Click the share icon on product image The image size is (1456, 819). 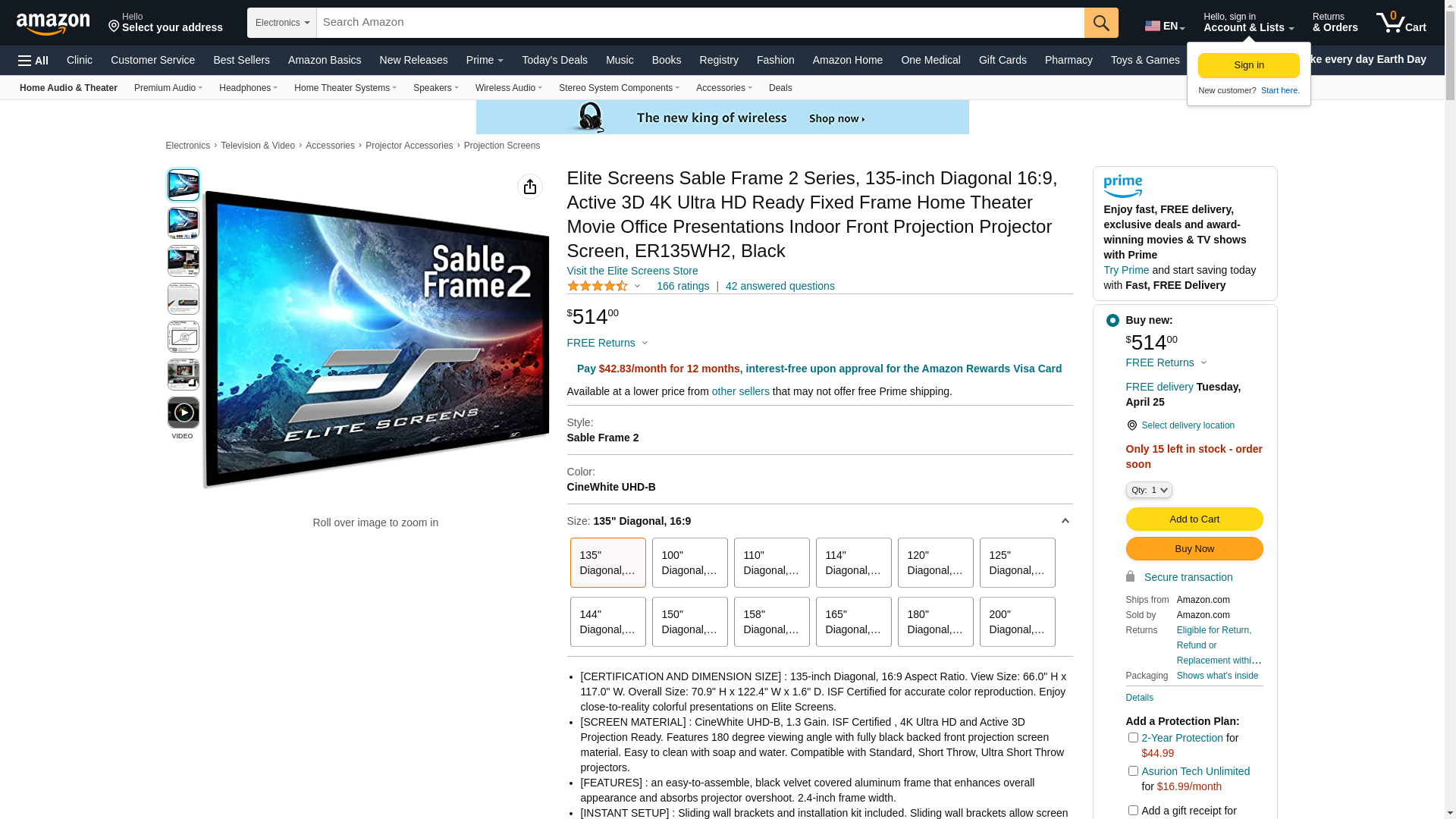tap(530, 187)
